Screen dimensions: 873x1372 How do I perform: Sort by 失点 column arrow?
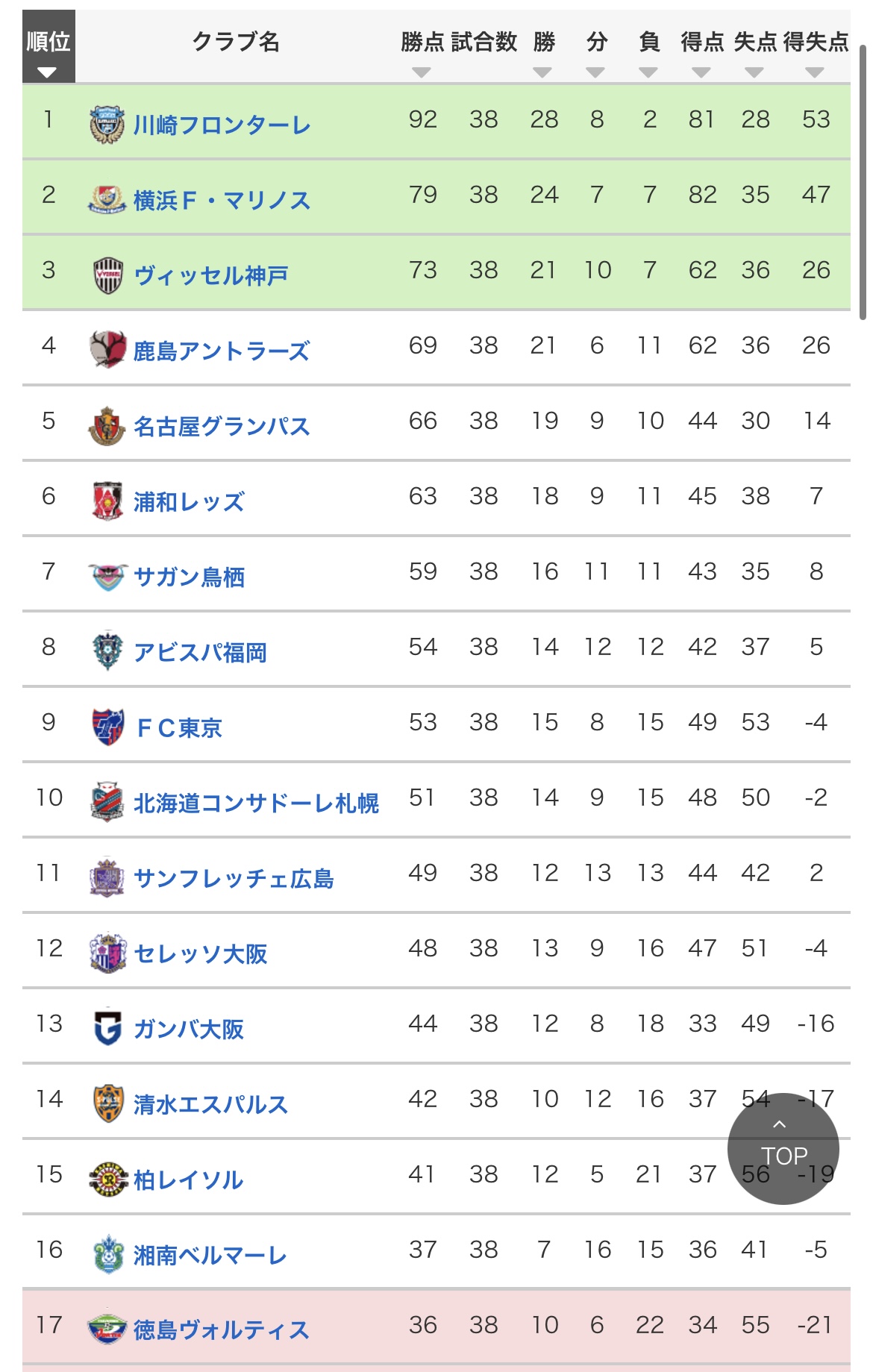pyautogui.click(x=754, y=72)
